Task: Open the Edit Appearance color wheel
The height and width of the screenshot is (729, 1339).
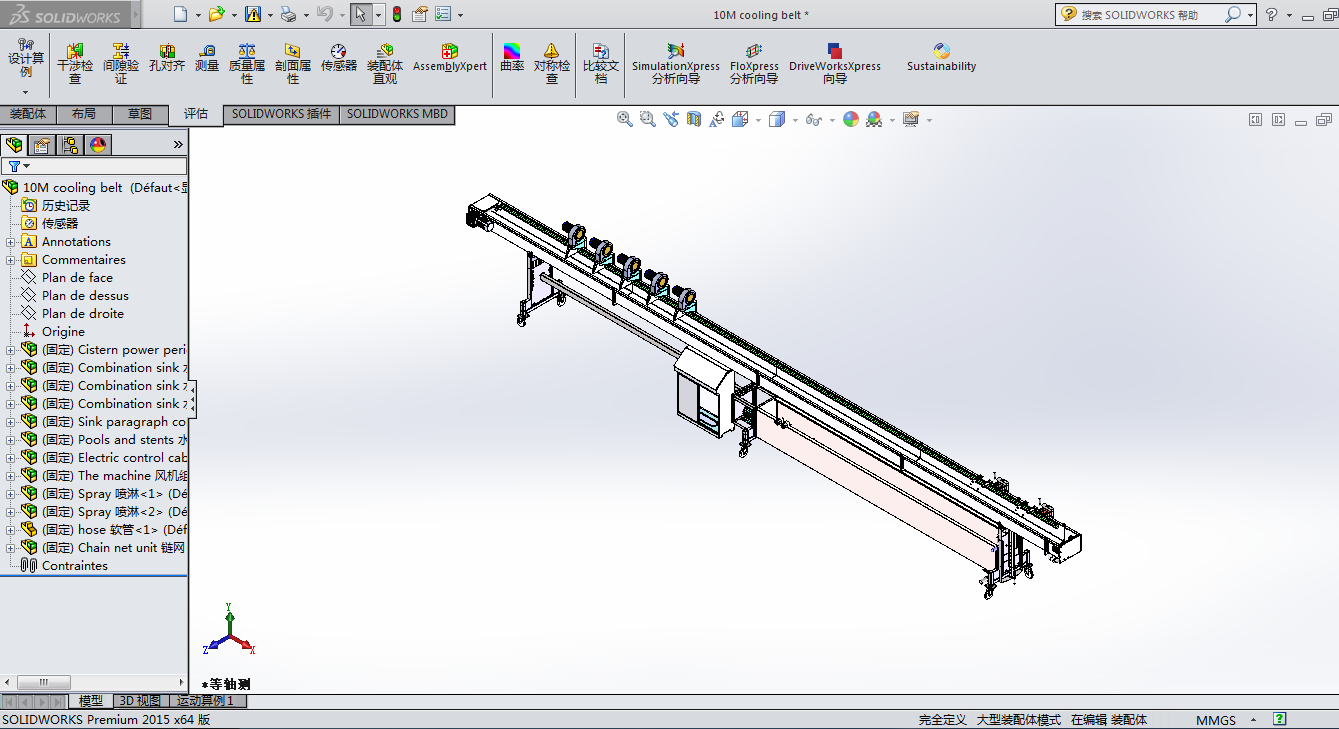Action: click(x=851, y=119)
